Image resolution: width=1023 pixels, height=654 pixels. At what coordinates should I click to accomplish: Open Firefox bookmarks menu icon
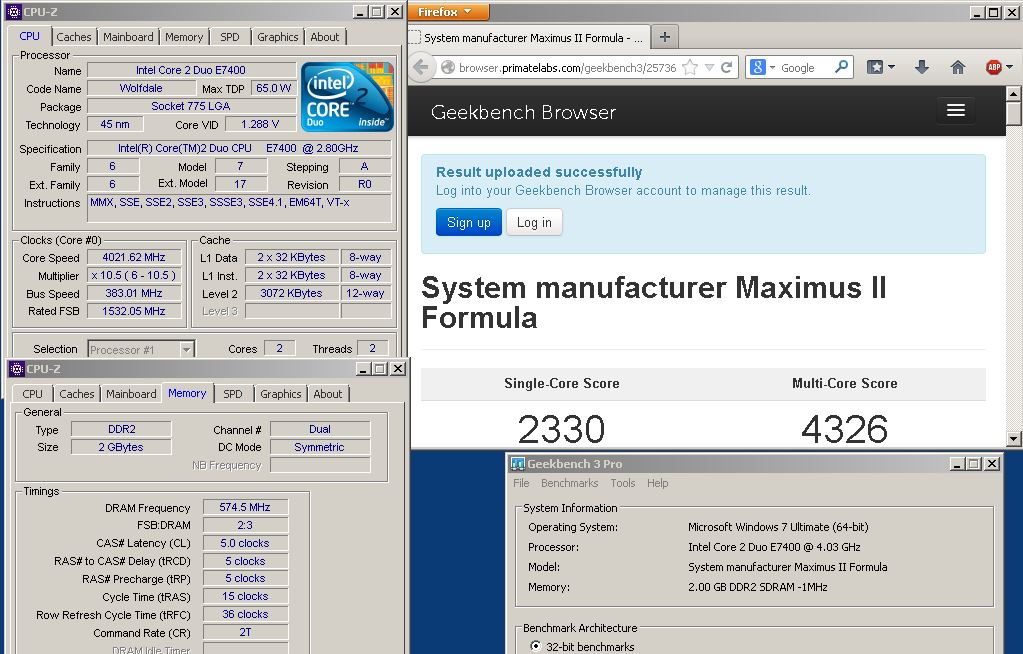point(880,67)
